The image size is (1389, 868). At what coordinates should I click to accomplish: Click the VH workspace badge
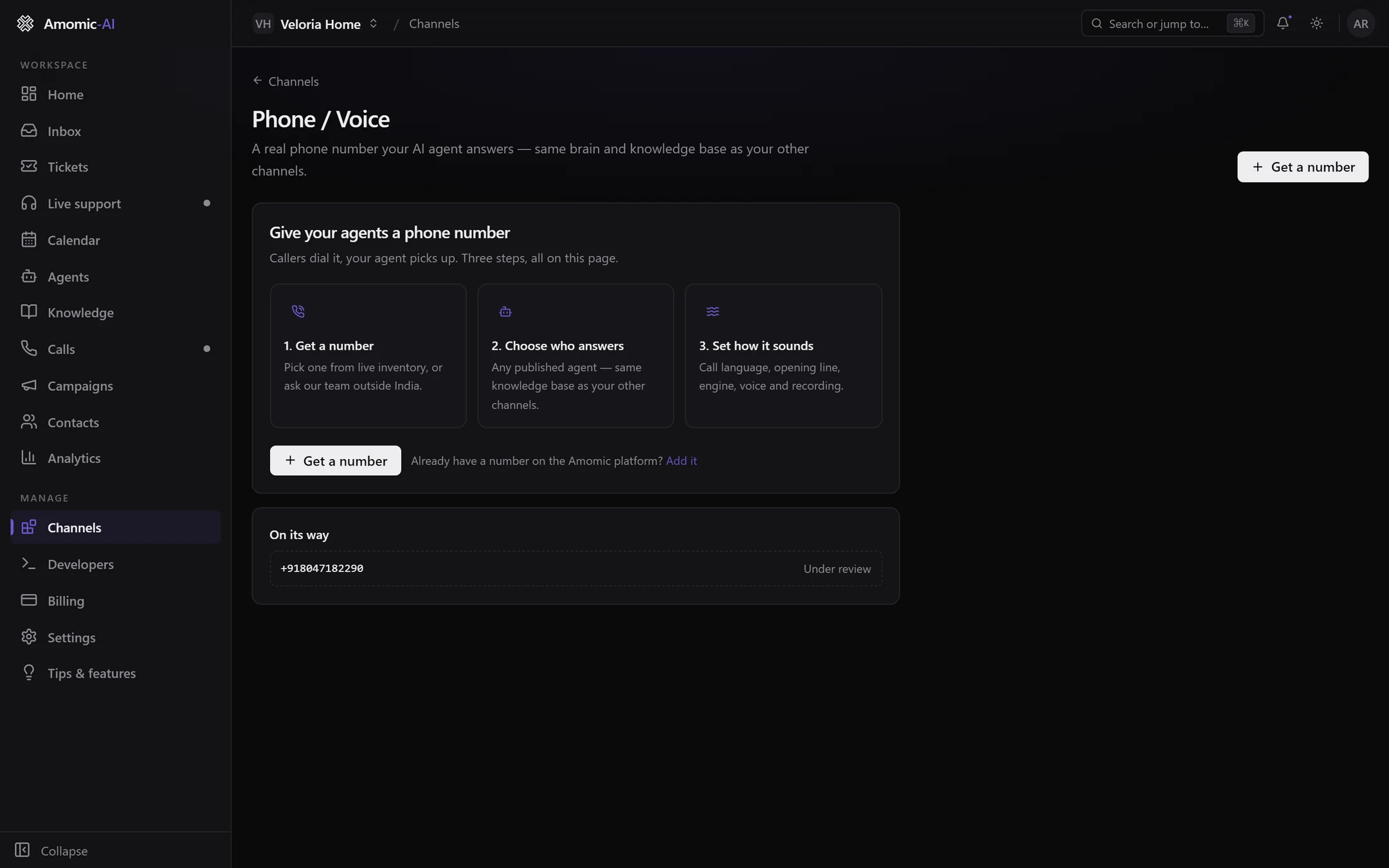263,24
